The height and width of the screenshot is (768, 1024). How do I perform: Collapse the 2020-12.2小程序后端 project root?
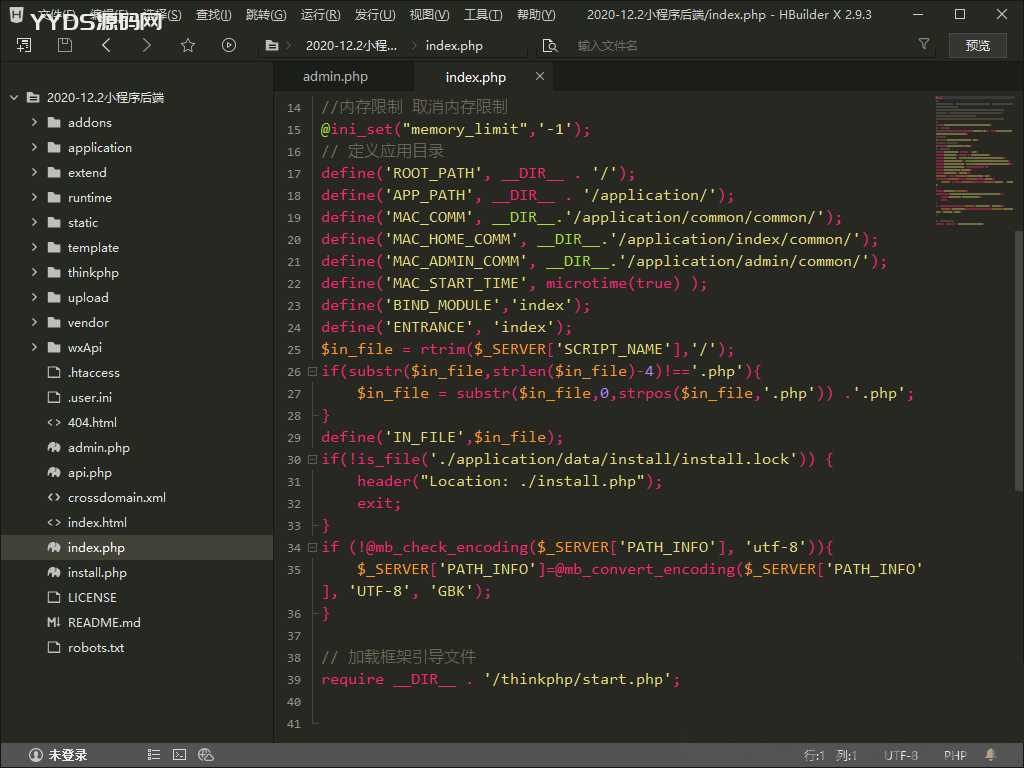click(x=14, y=97)
